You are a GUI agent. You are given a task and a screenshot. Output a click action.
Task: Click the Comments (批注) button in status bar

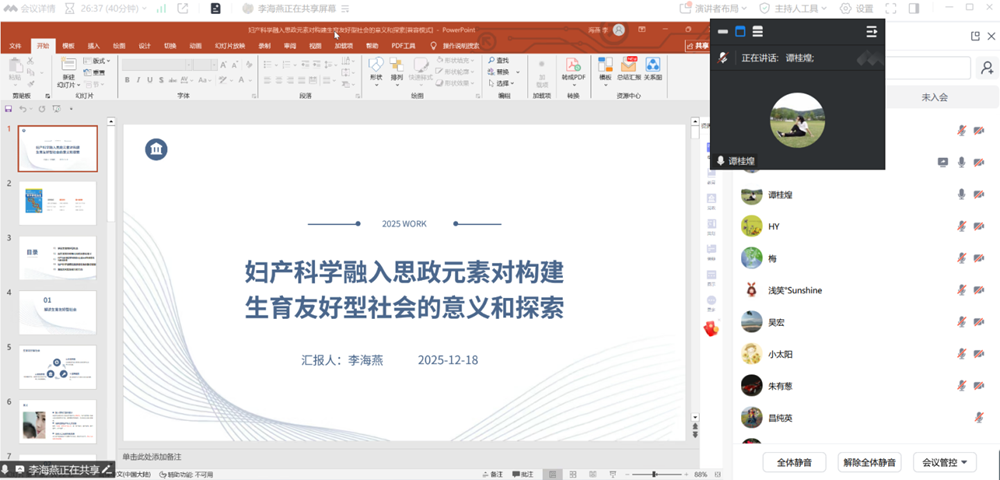(x=523, y=474)
